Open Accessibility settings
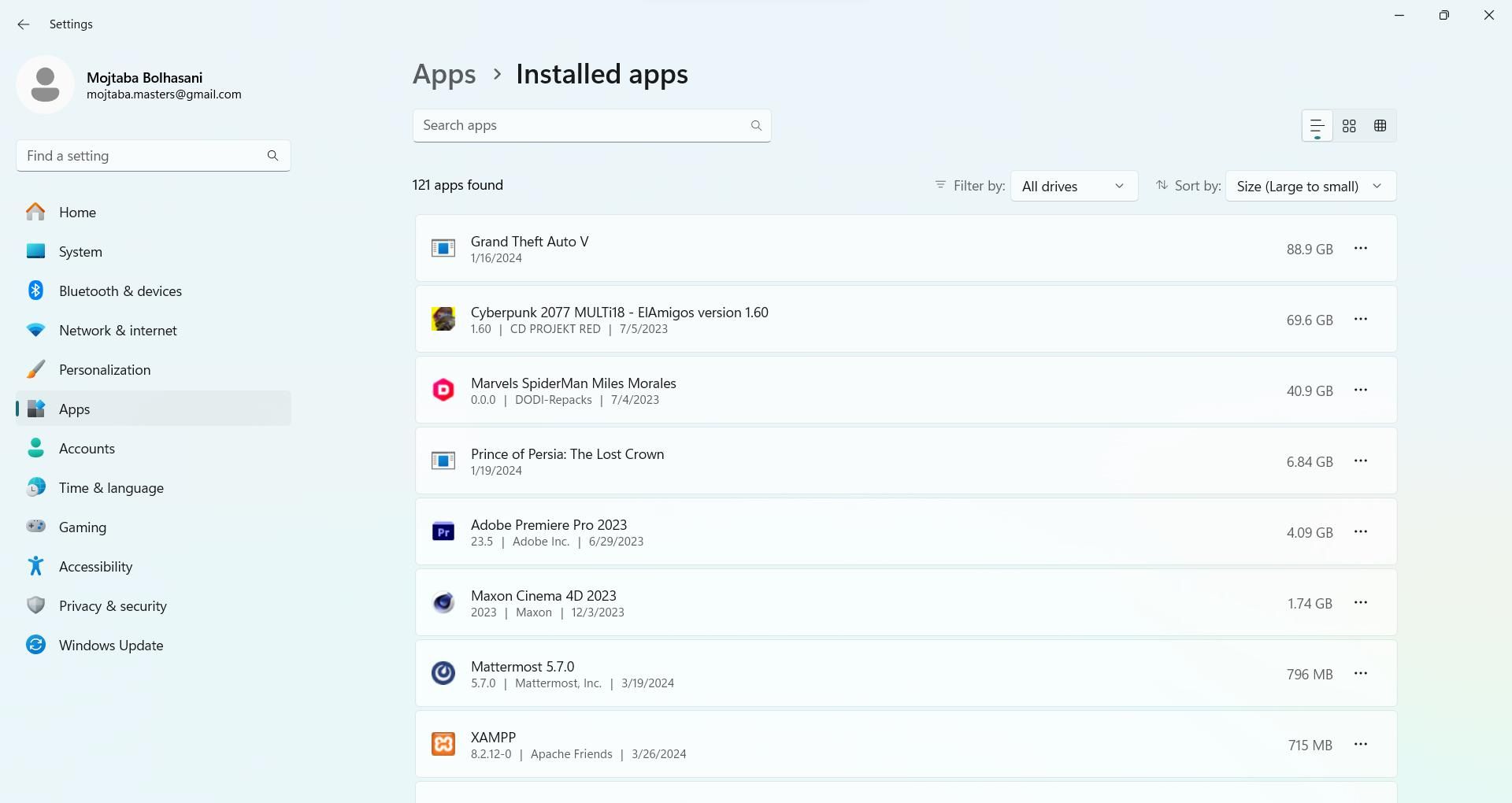Viewport: 1512px width, 803px height. (154, 566)
